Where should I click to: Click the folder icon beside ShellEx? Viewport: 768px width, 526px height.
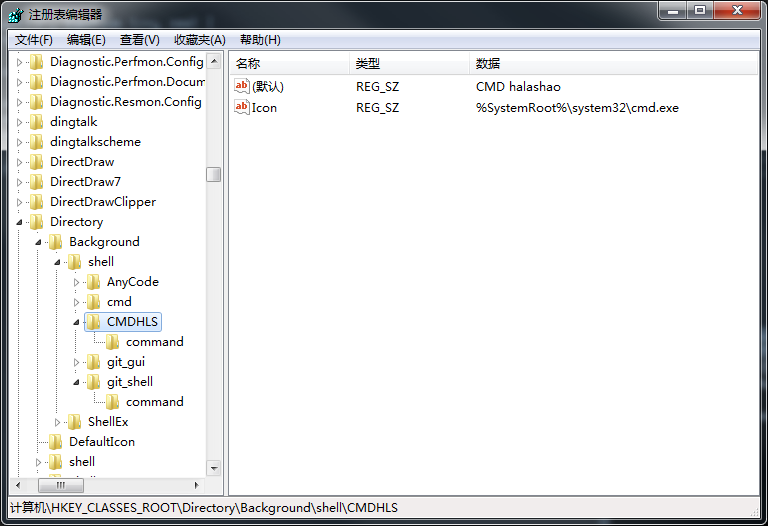click(74, 422)
